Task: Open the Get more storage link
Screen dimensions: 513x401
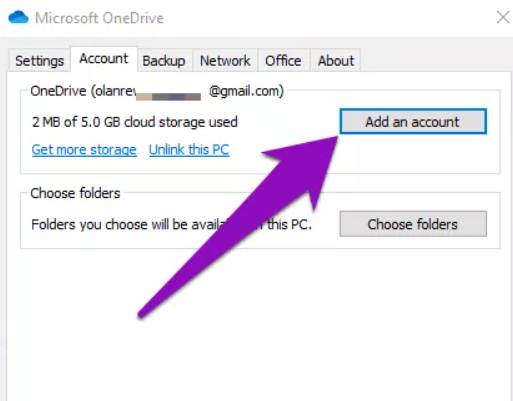Action: pos(84,150)
